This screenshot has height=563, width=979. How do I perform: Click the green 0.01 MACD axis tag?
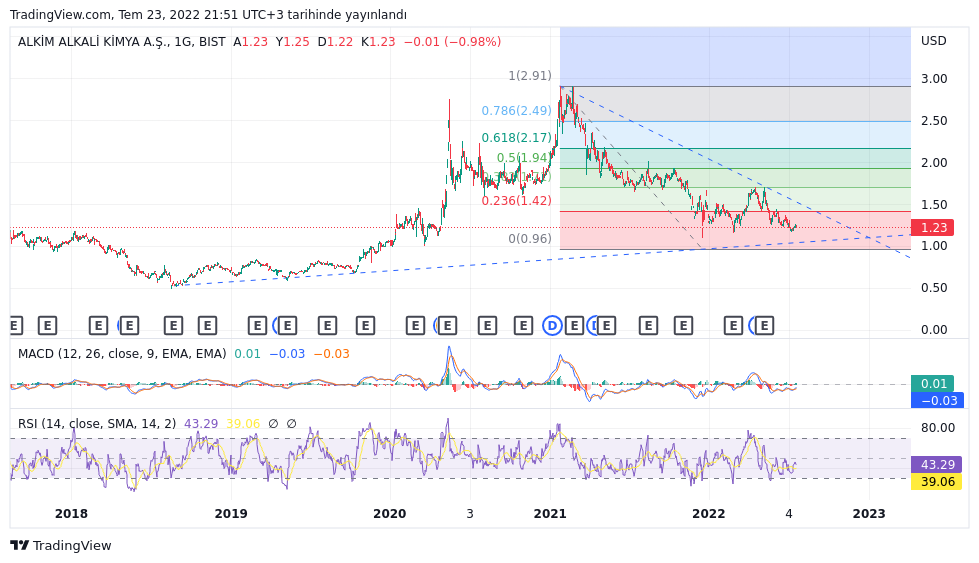coord(932,383)
